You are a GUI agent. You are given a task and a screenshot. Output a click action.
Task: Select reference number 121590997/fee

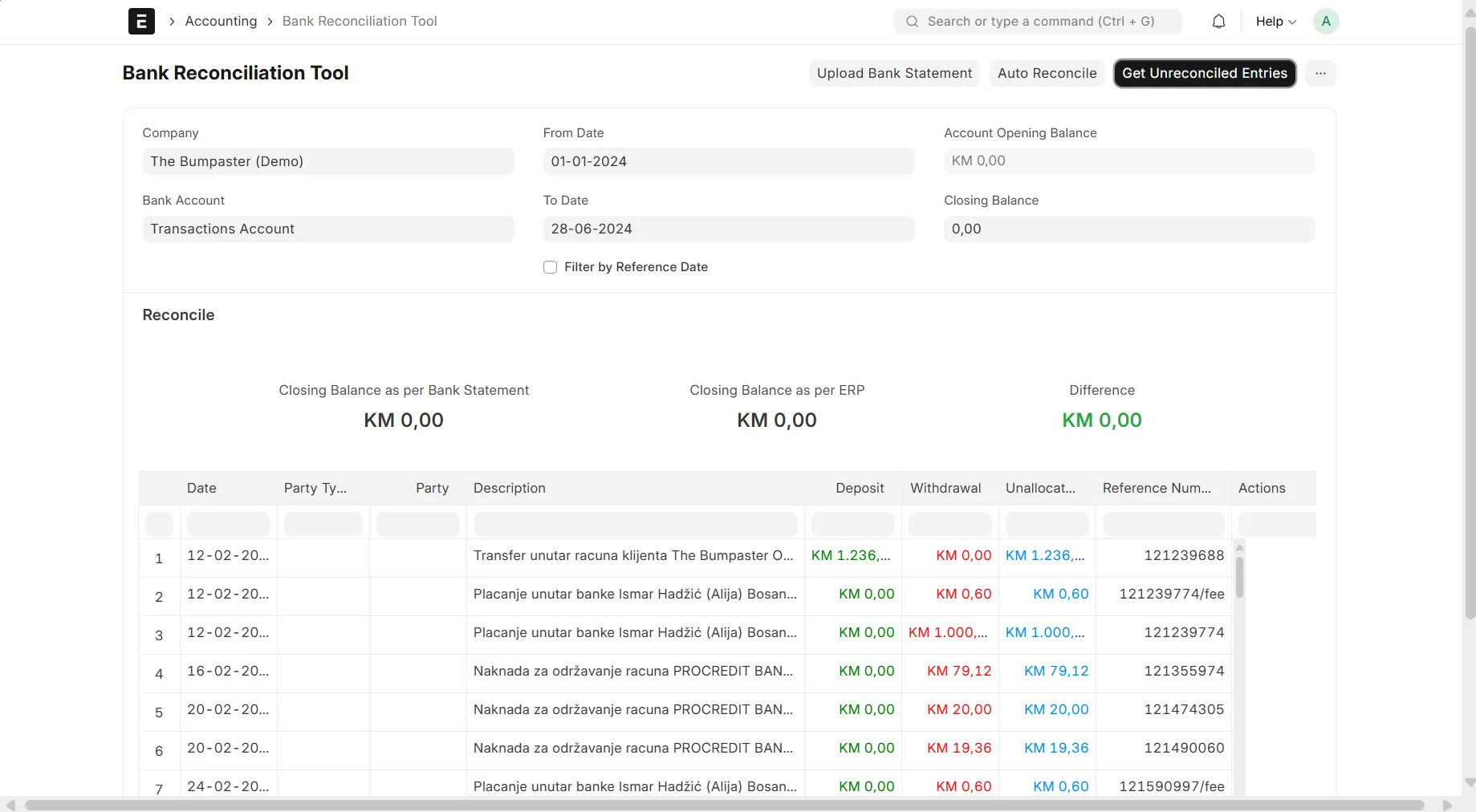pos(1172,786)
